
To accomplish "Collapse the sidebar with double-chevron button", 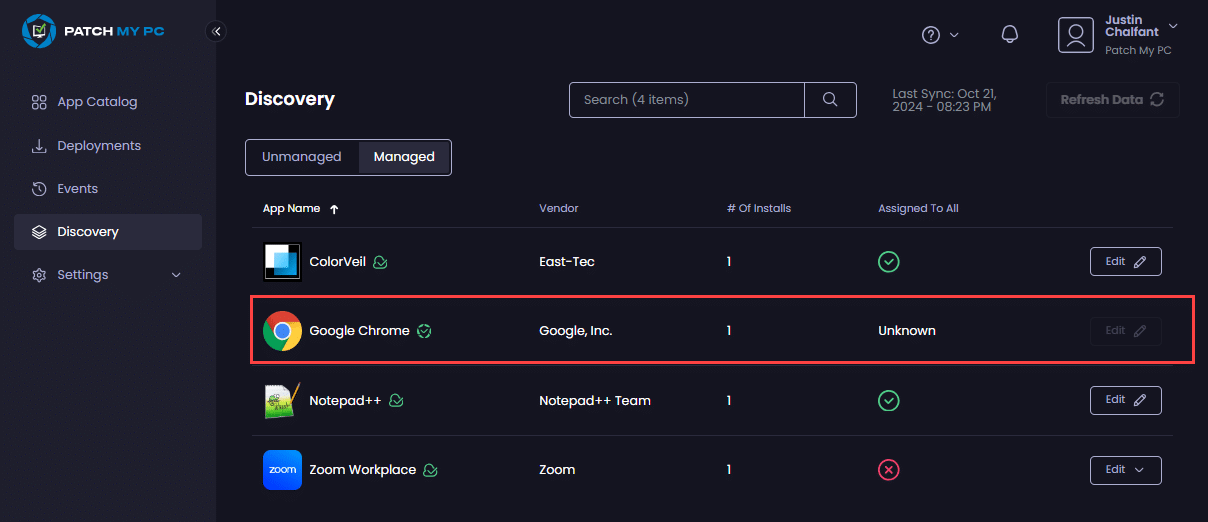I will tap(216, 31).
